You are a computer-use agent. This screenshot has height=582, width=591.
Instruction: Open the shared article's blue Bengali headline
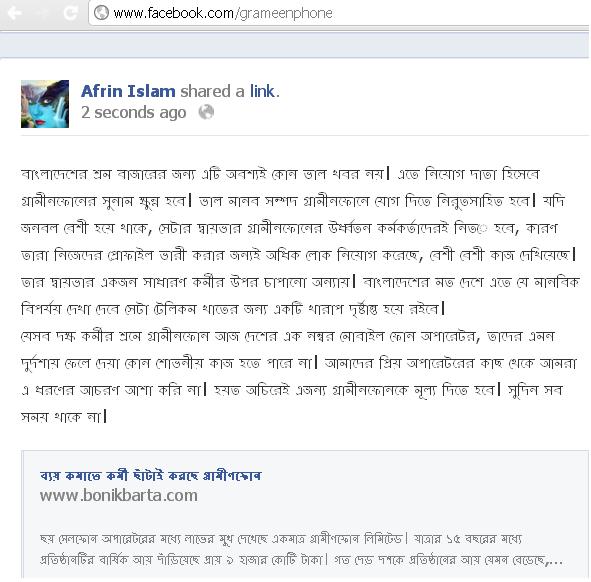[x=150, y=475]
